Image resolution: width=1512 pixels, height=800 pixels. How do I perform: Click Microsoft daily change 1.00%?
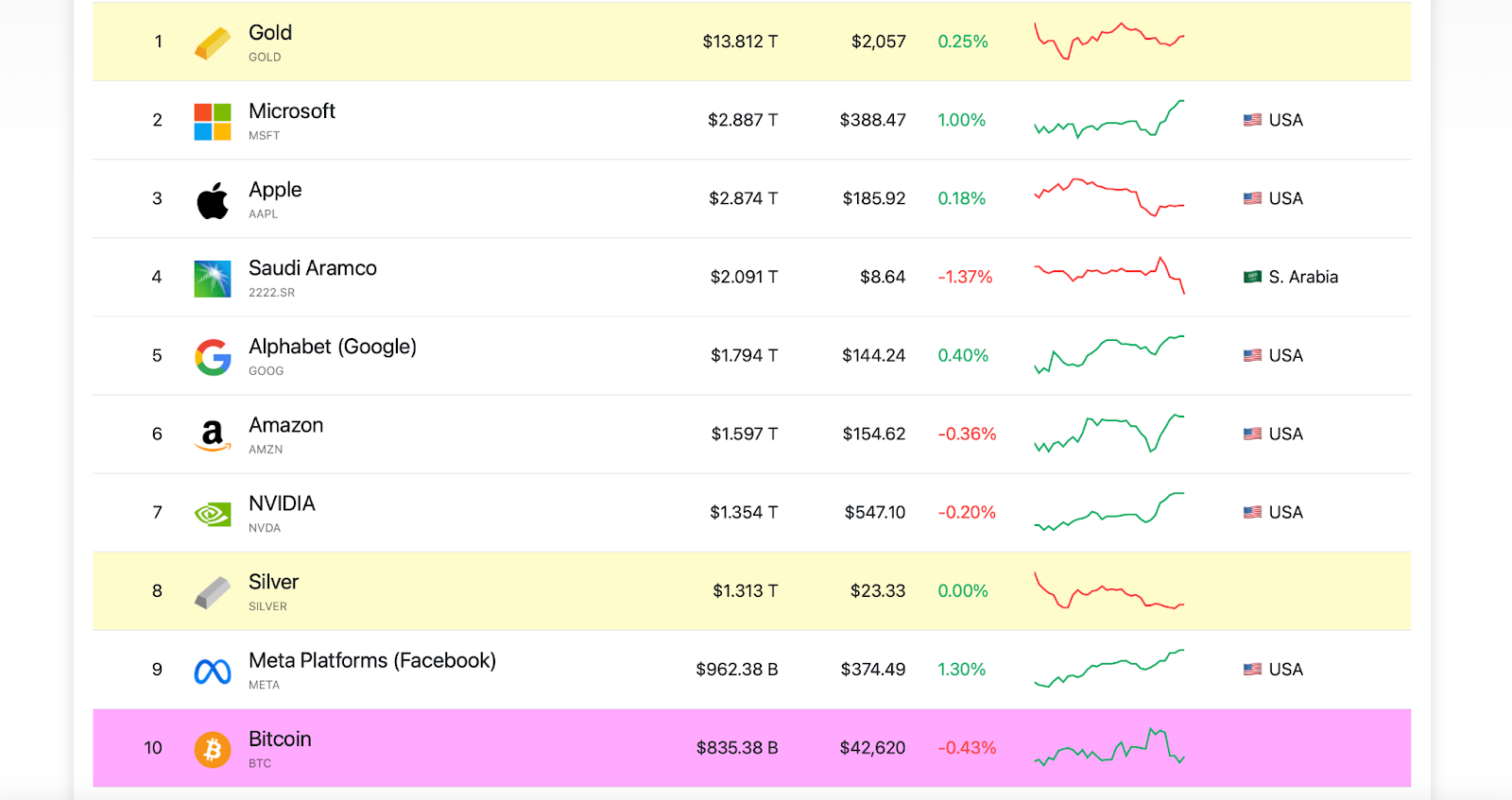[x=961, y=120]
